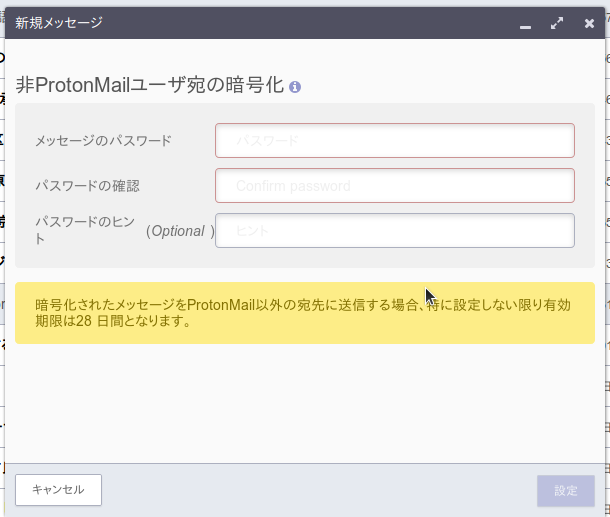Click the (Optional) text
Screen dimensions: 610x517
pyautogui.click(x=180, y=231)
